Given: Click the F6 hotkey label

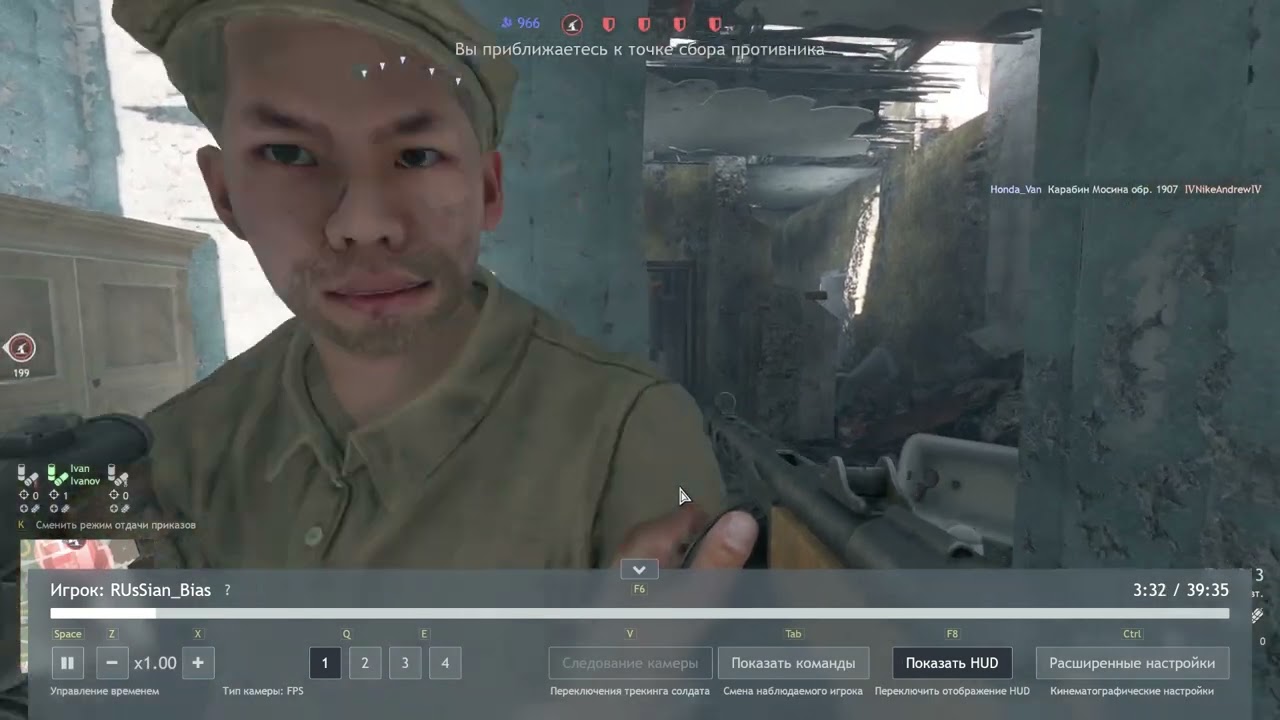Looking at the screenshot, I should 639,589.
